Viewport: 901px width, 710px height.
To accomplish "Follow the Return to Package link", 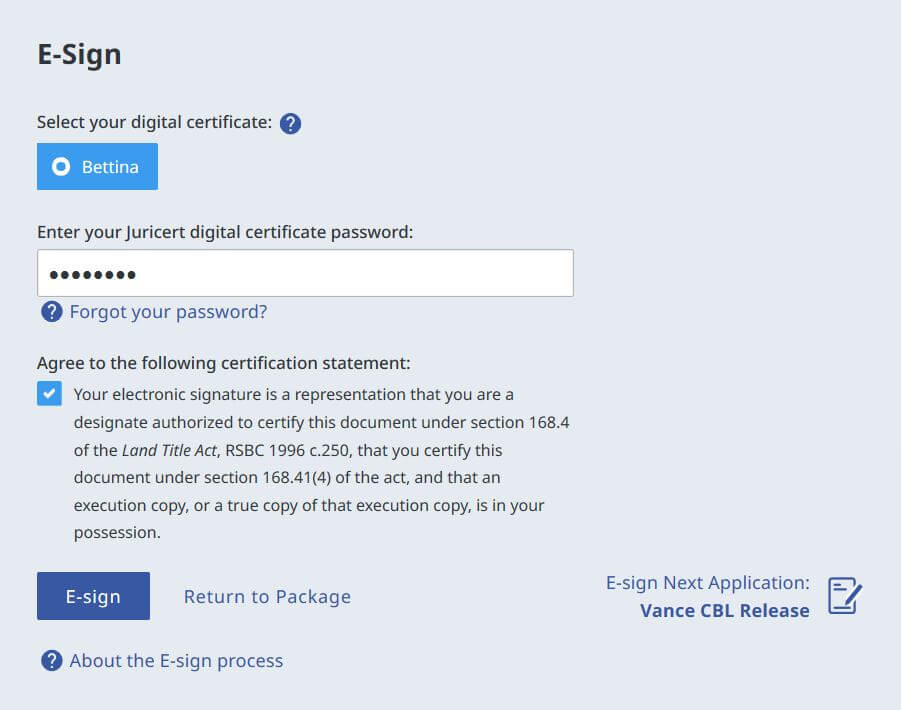I will (267, 596).
